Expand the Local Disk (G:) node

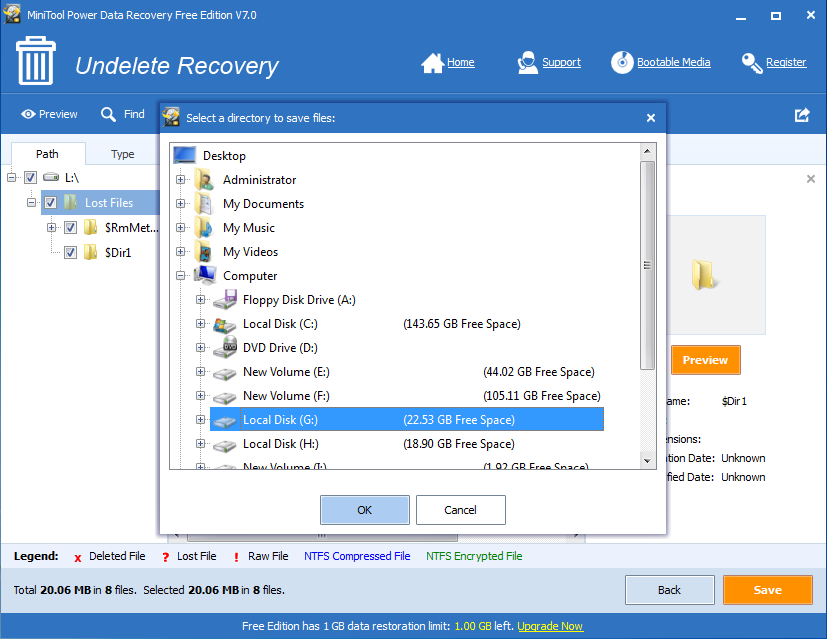[x=200, y=419]
